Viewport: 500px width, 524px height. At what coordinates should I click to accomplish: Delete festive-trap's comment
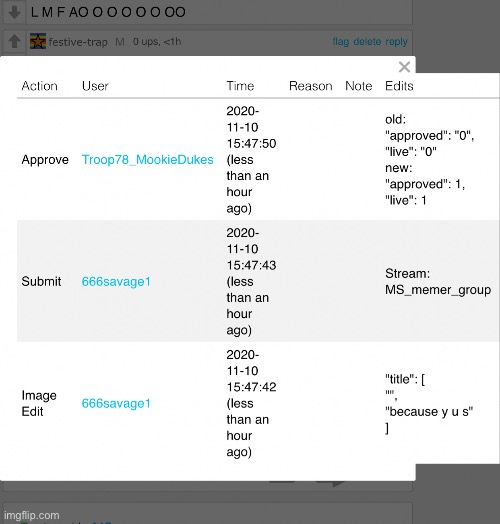coord(367,42)
